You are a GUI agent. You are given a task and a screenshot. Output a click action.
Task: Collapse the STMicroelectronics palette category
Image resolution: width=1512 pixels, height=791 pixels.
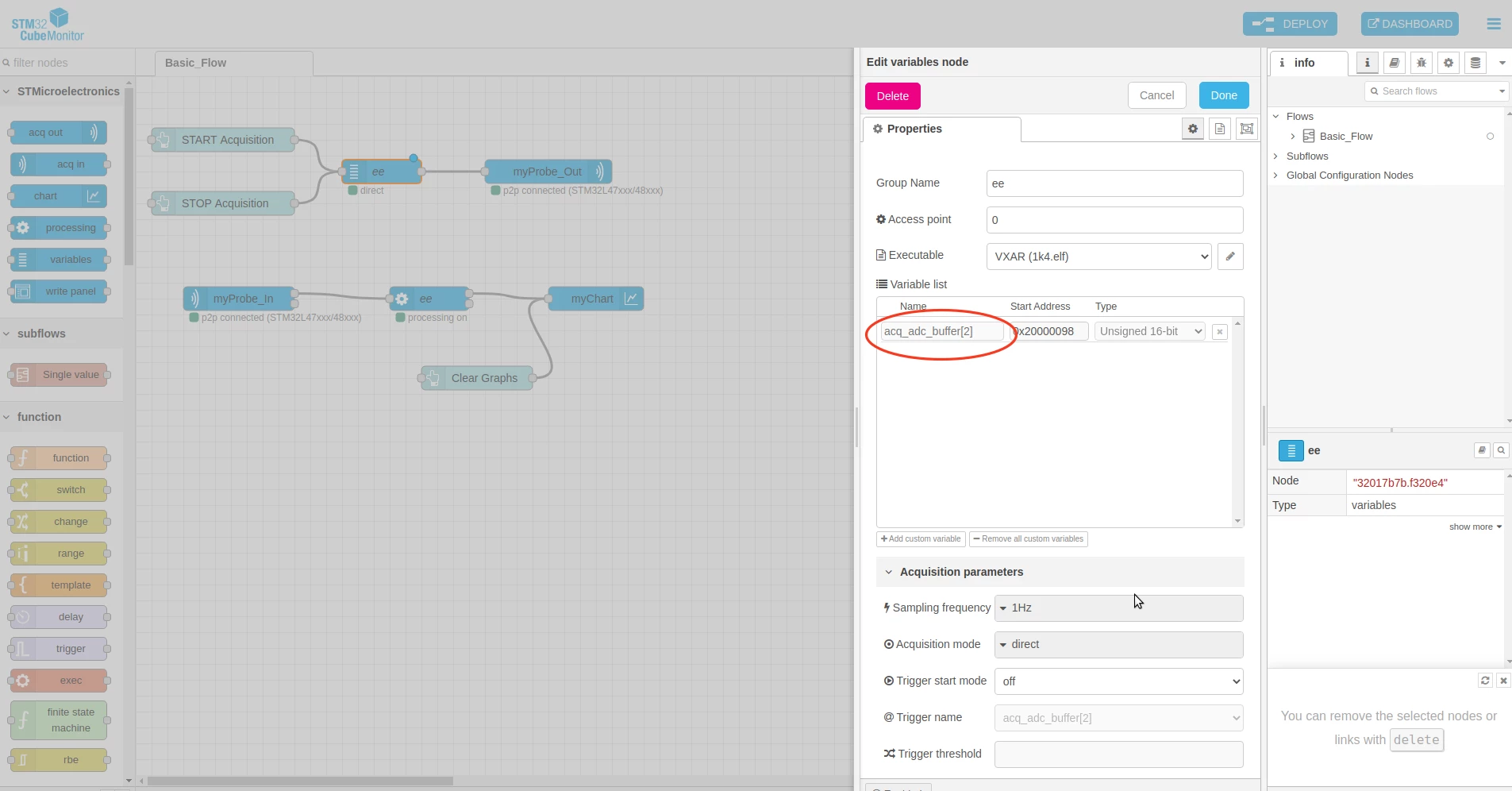point(62,91)
